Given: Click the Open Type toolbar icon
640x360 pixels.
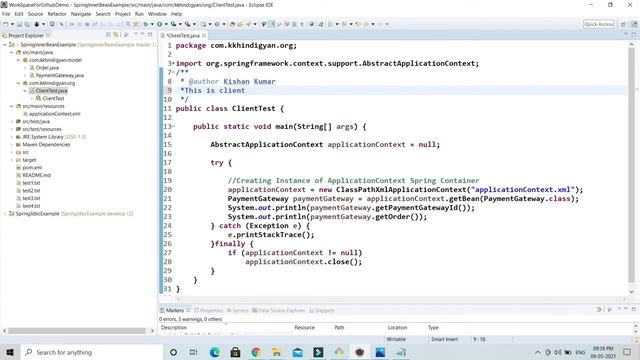Looking at the screenshot, I should click(232, 24).
